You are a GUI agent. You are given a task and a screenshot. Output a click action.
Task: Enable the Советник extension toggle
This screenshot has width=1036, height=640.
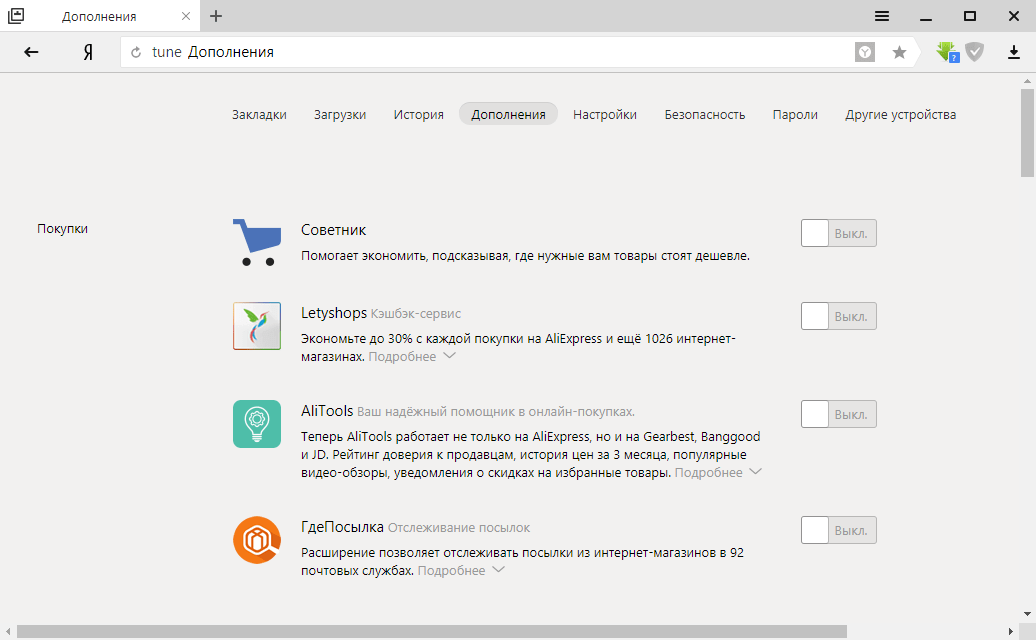coord(838,232)
